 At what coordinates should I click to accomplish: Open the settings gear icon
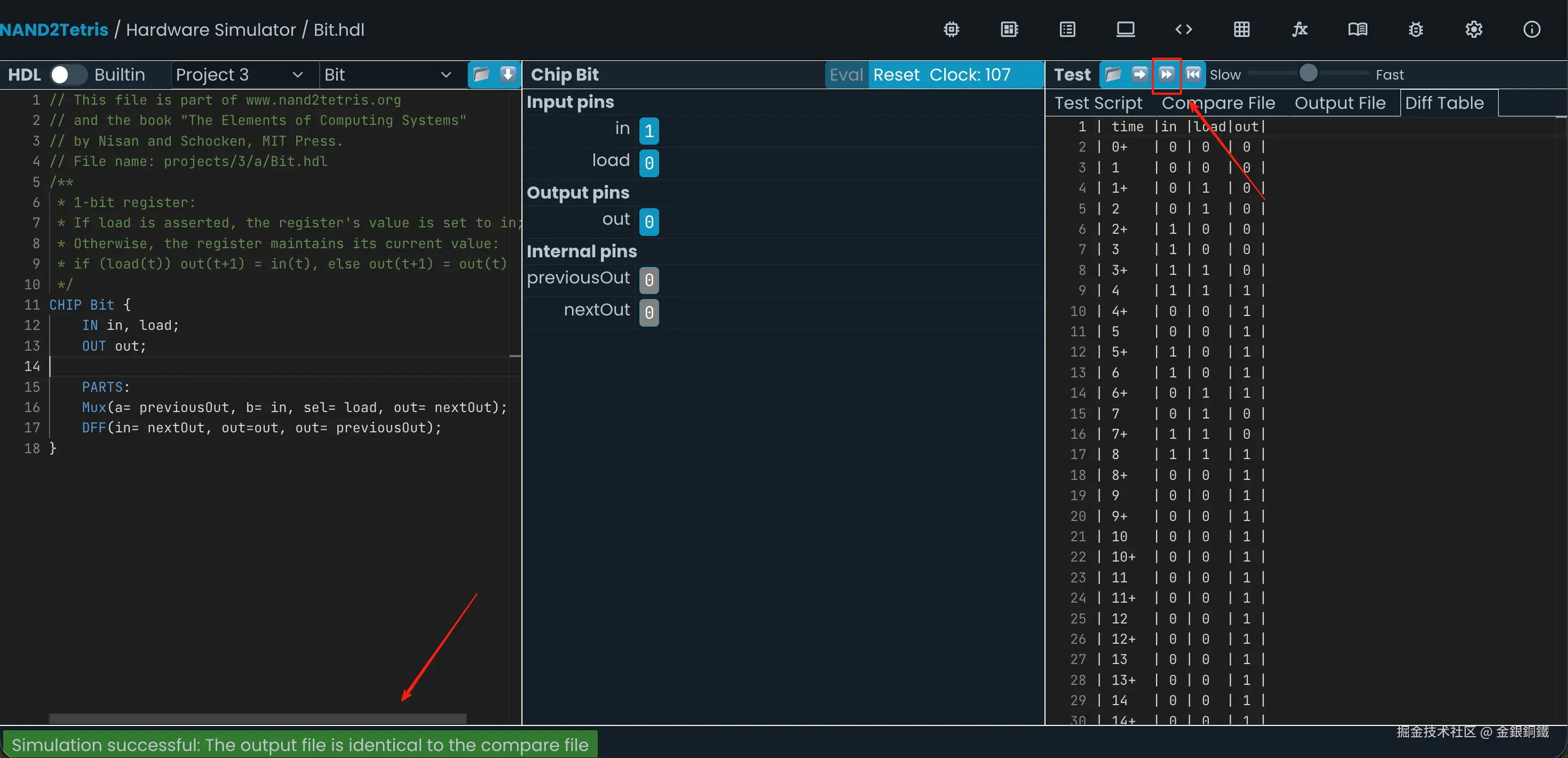(x=1474, y=29)
